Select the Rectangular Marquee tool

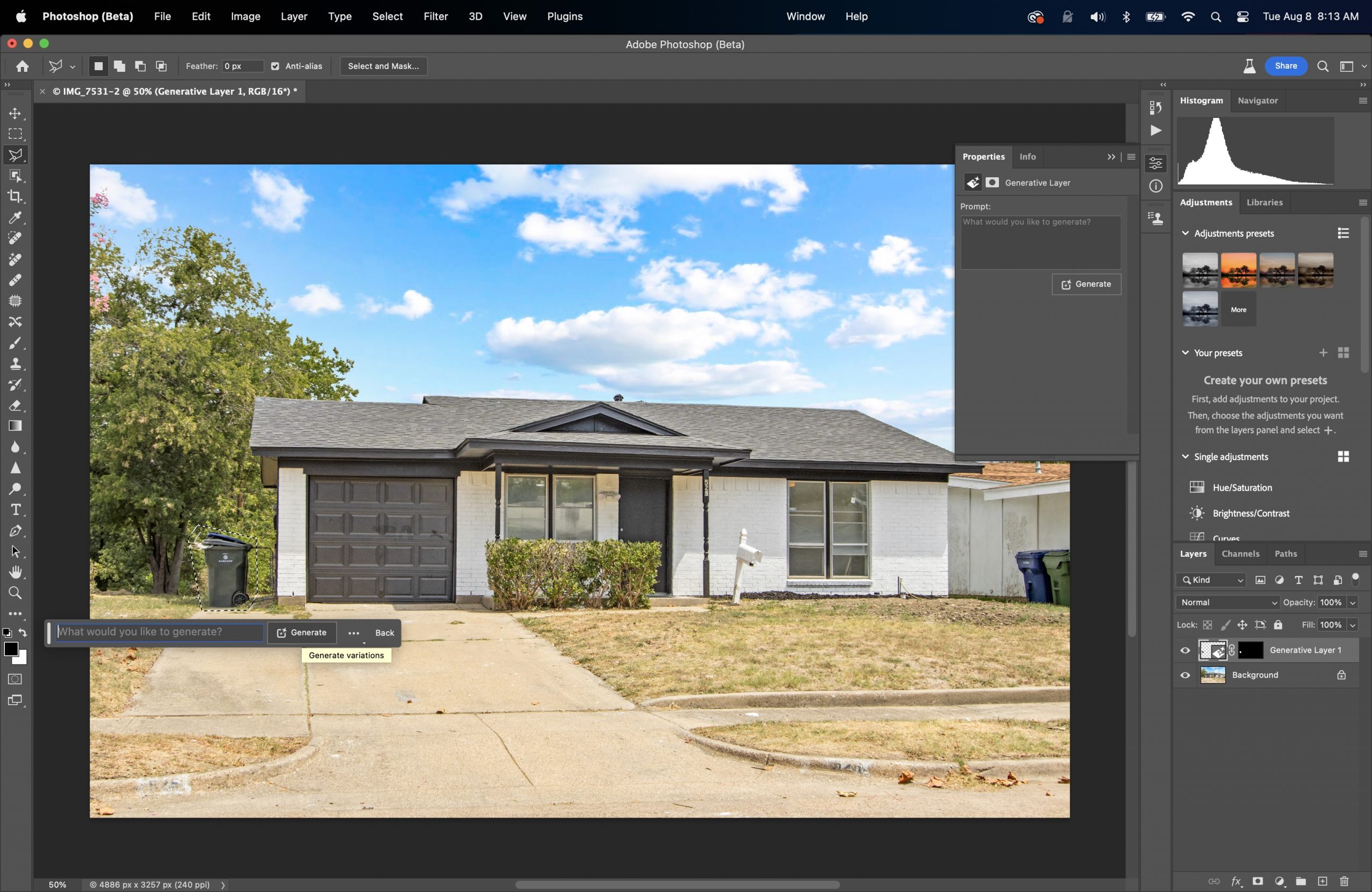(16, 134)
